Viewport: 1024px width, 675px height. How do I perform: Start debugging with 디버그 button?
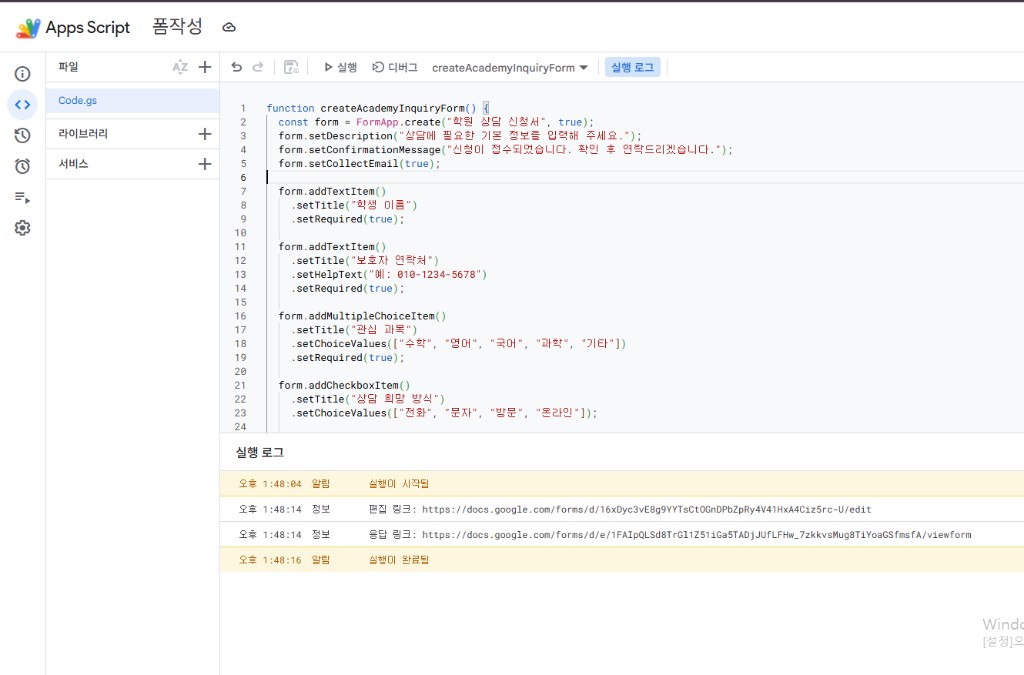394,67
